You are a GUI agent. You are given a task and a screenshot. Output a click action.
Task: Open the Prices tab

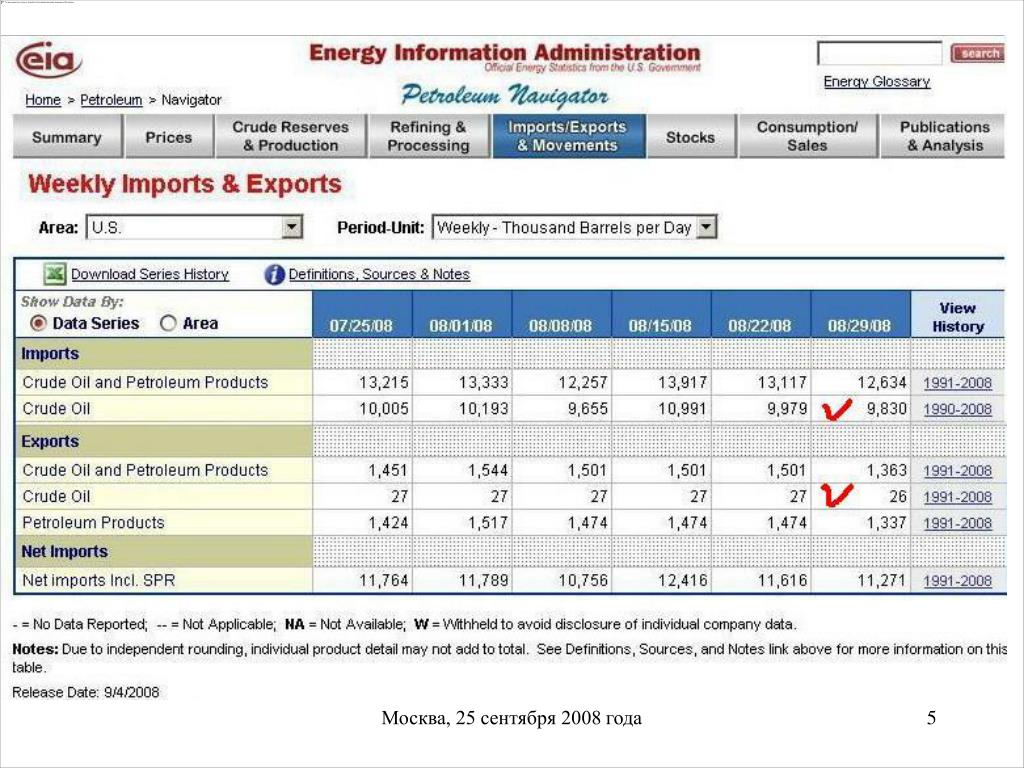pyautogui.click(x=169, y=136)
